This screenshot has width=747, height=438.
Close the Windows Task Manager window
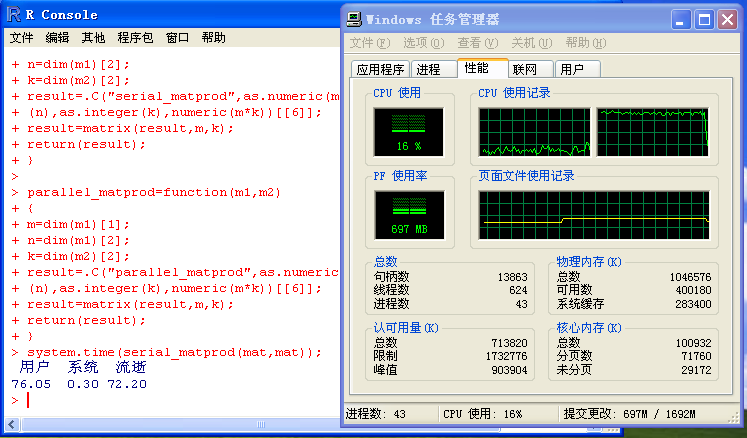click(x=726, y=19)
